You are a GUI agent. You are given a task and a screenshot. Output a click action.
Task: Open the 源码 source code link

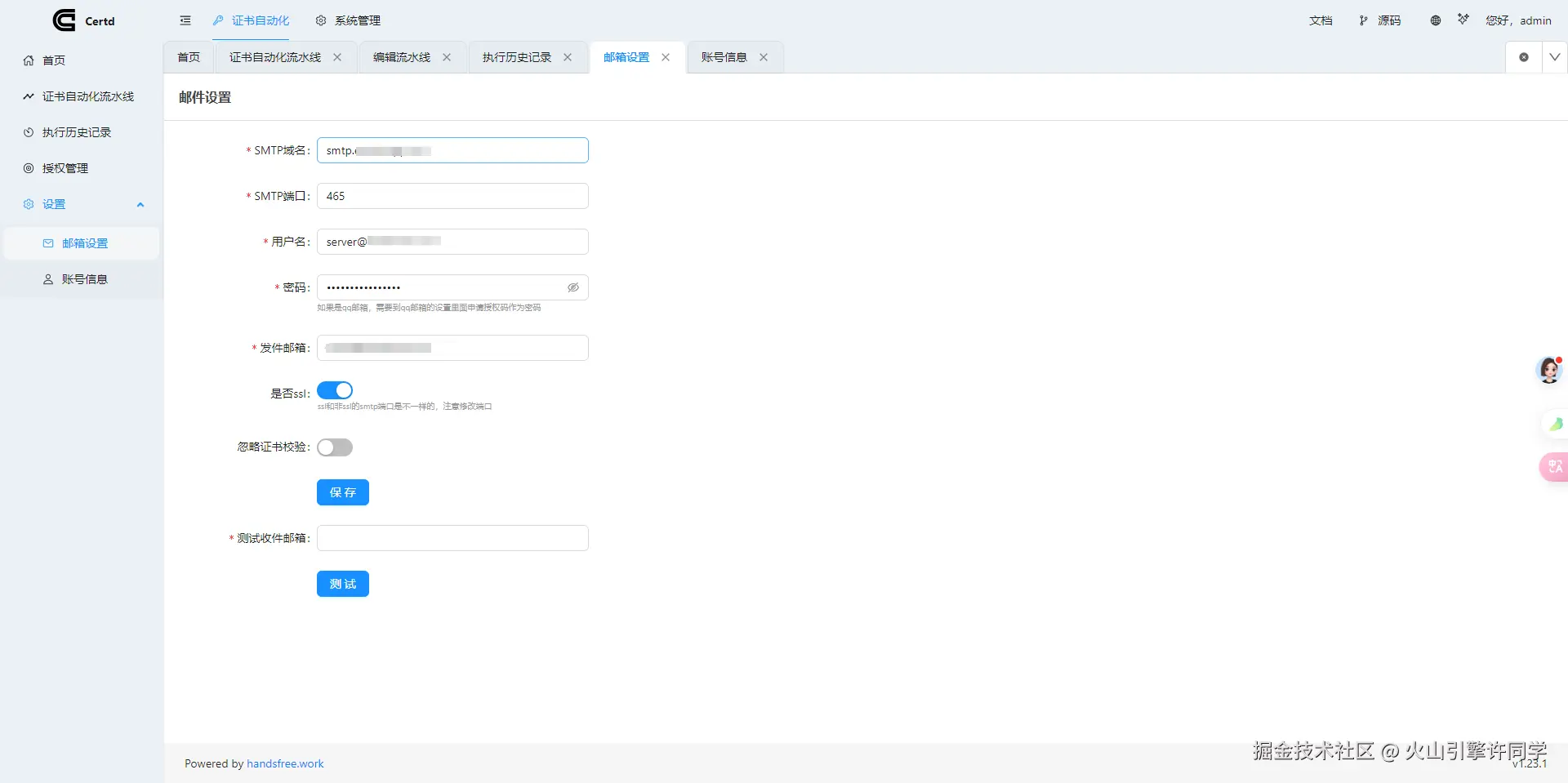point(1380,20)
